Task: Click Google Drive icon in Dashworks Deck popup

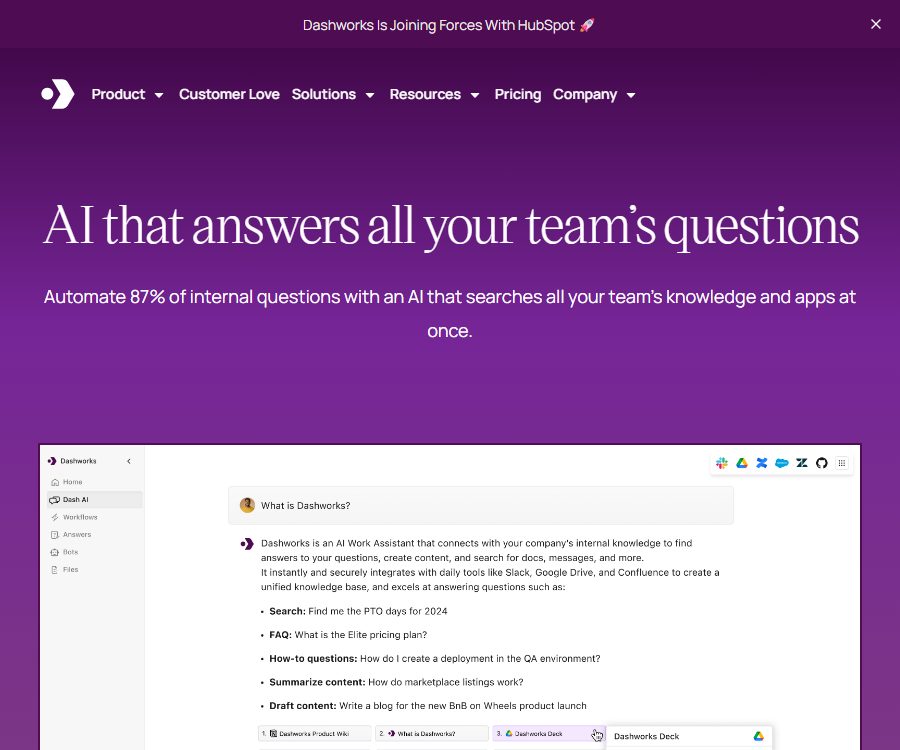Action: [x=758, y=736]
